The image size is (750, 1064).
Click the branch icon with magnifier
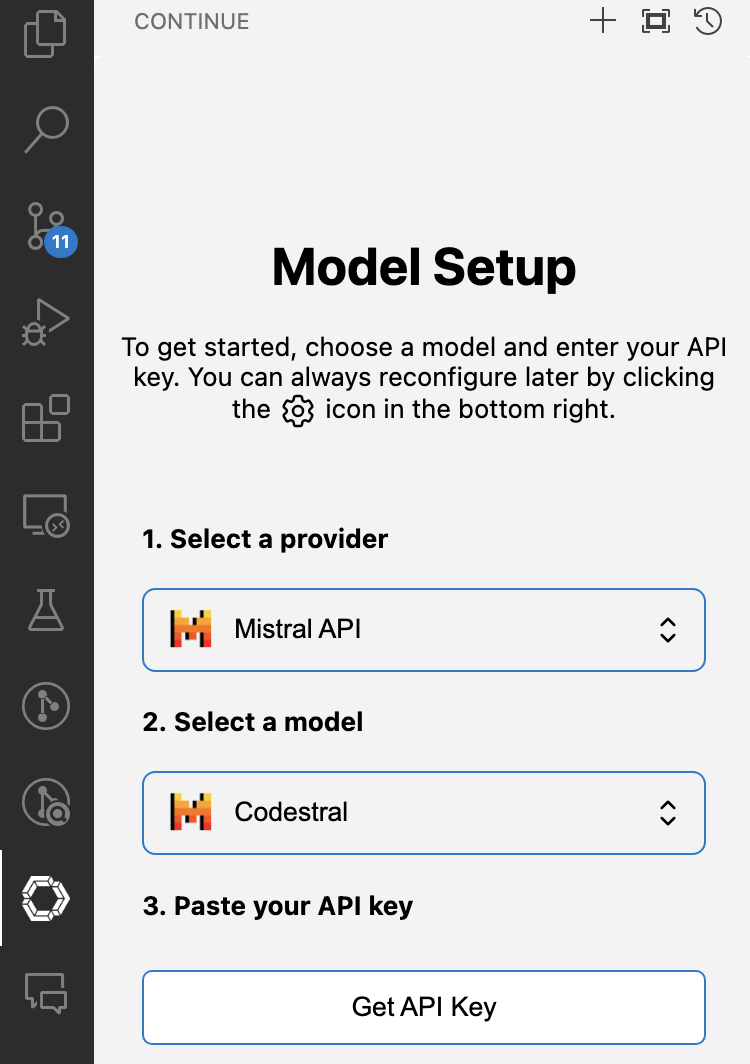coord(46,802)
